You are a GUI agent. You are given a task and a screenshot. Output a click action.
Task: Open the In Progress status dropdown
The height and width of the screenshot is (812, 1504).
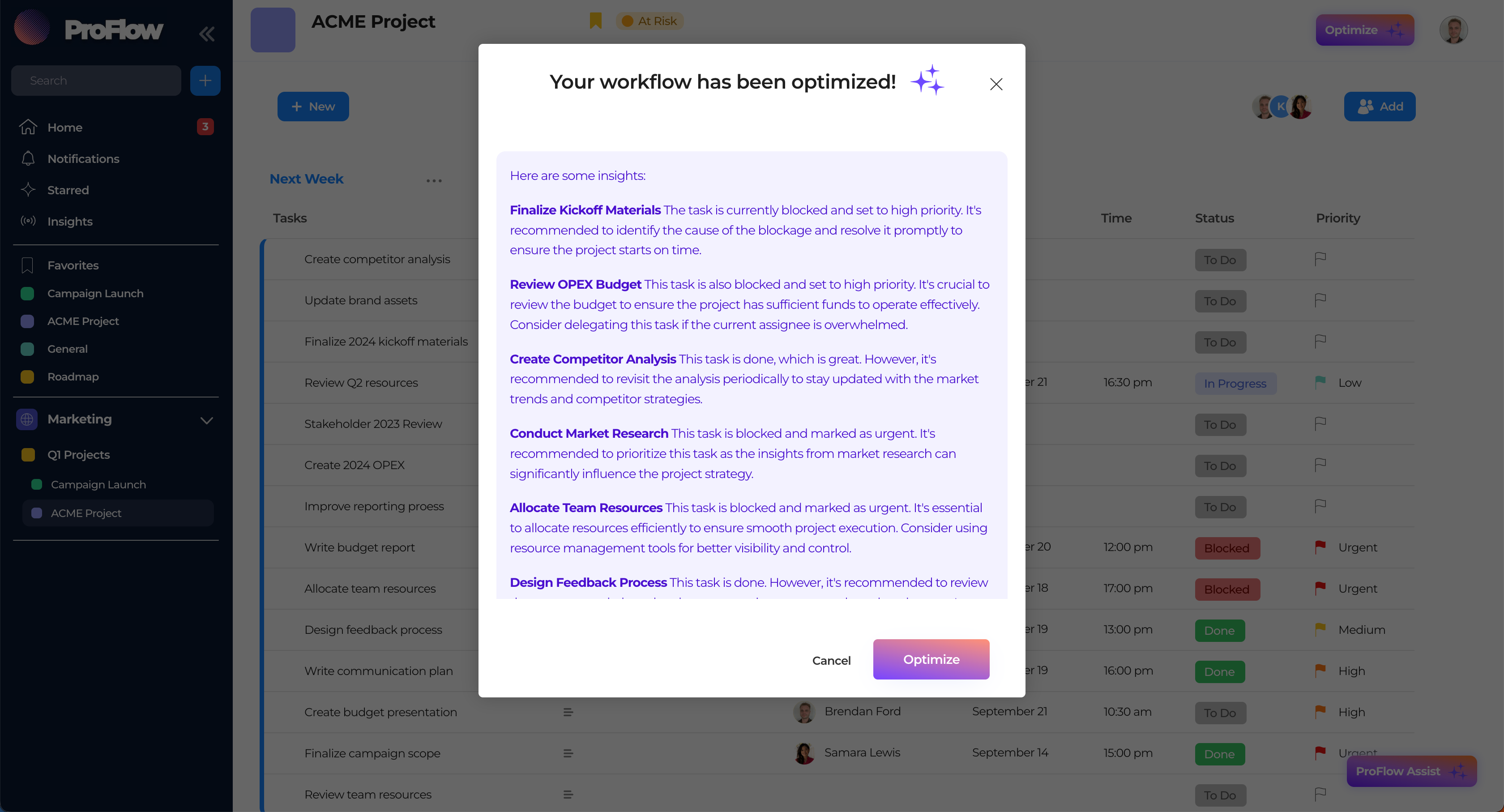point(1235,383)
